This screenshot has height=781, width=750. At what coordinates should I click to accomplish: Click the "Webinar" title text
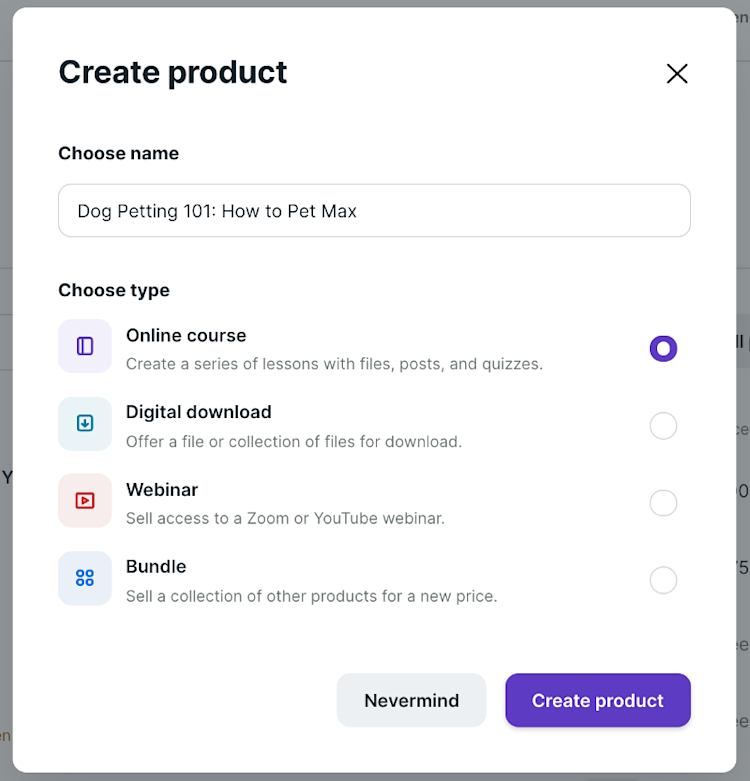click(x=162, y=489)
